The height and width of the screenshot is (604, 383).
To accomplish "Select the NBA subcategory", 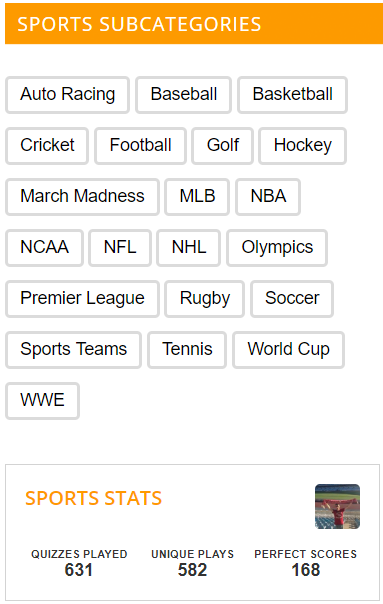I will [268, 196].
